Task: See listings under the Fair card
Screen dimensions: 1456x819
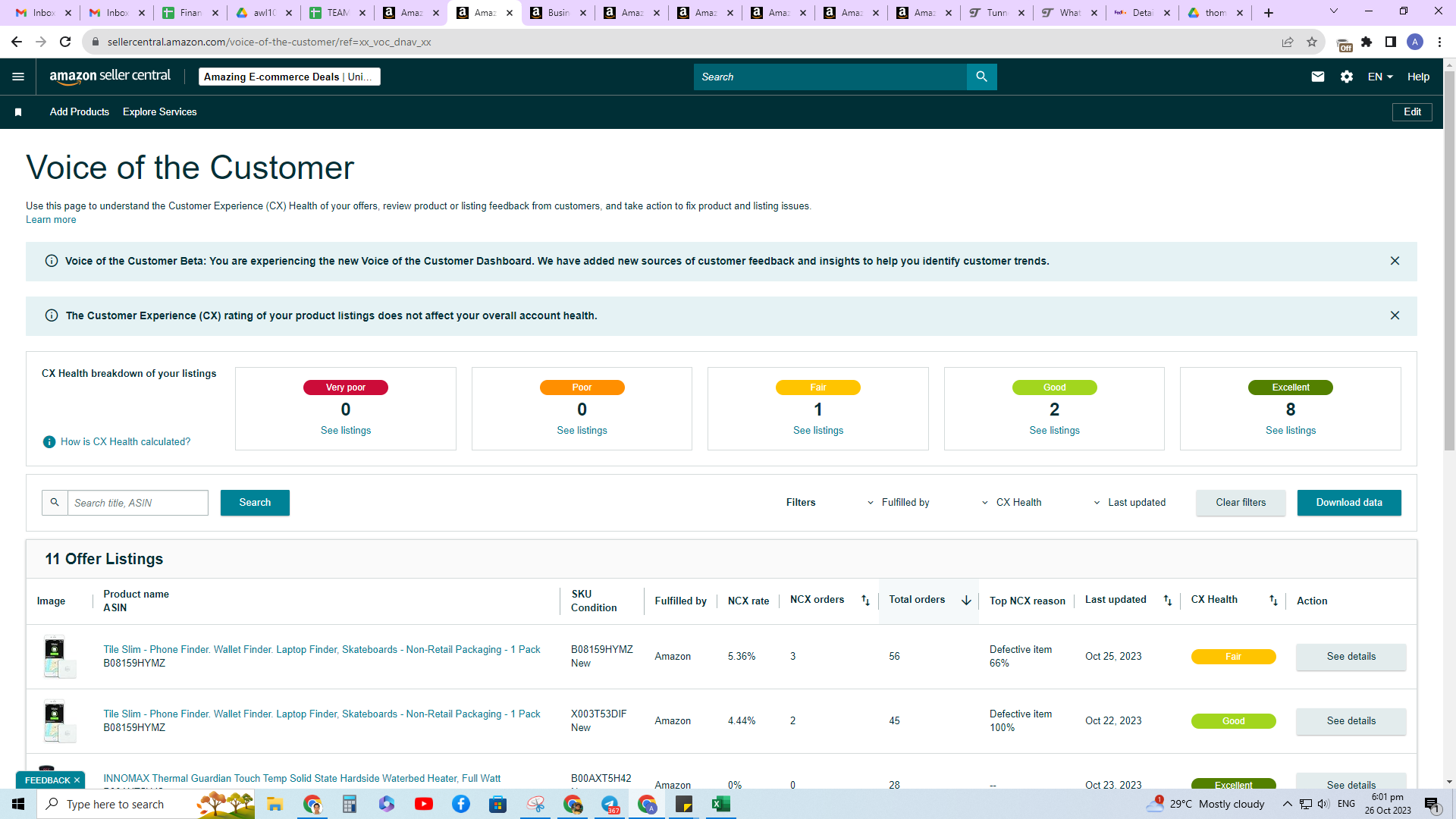Action: coord(818,431)
